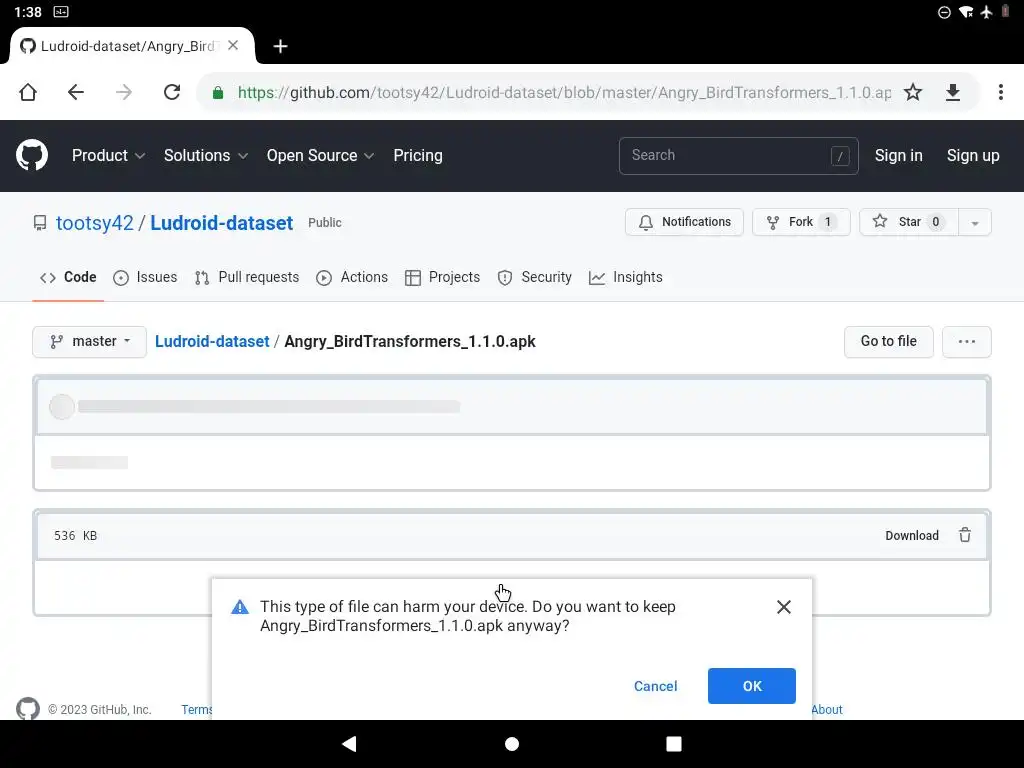Tap the airplane mode status icon
The image size is (1024, 768).
click(986, 12)
